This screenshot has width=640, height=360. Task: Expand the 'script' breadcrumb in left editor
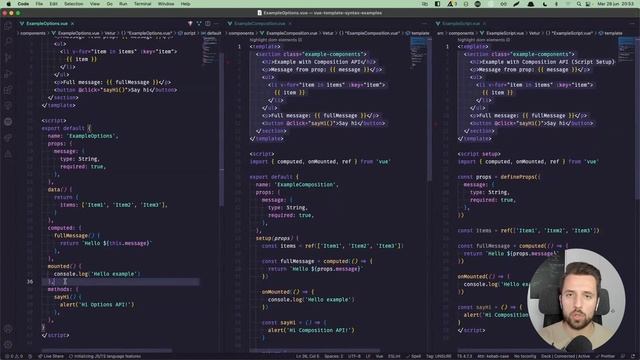click(188, 33)
